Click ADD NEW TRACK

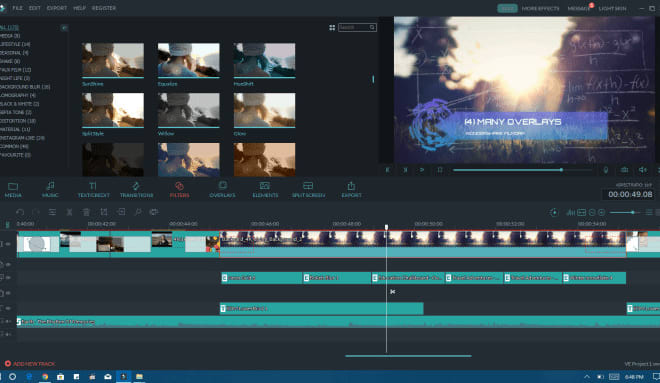(30, 364)
